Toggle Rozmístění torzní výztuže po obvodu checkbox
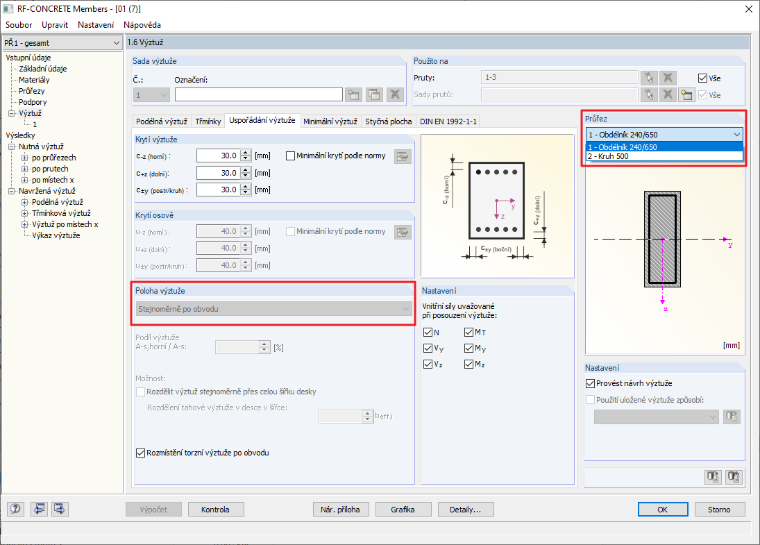The image size is (760, 545). tap(141, 453)
